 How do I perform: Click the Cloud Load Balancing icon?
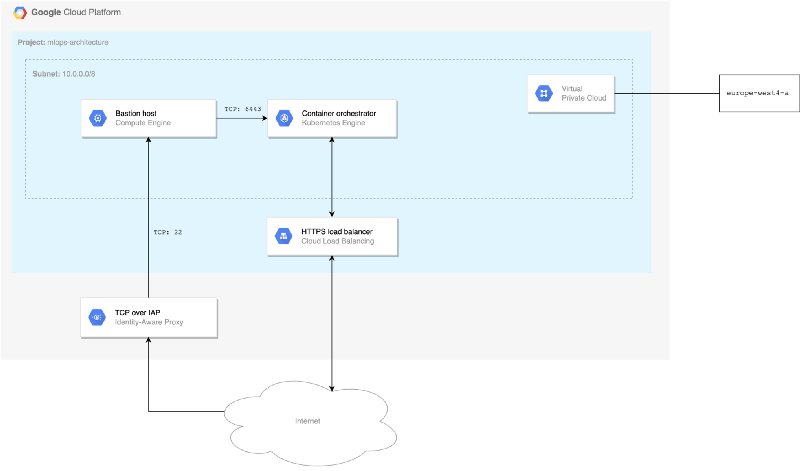(283, 237)
